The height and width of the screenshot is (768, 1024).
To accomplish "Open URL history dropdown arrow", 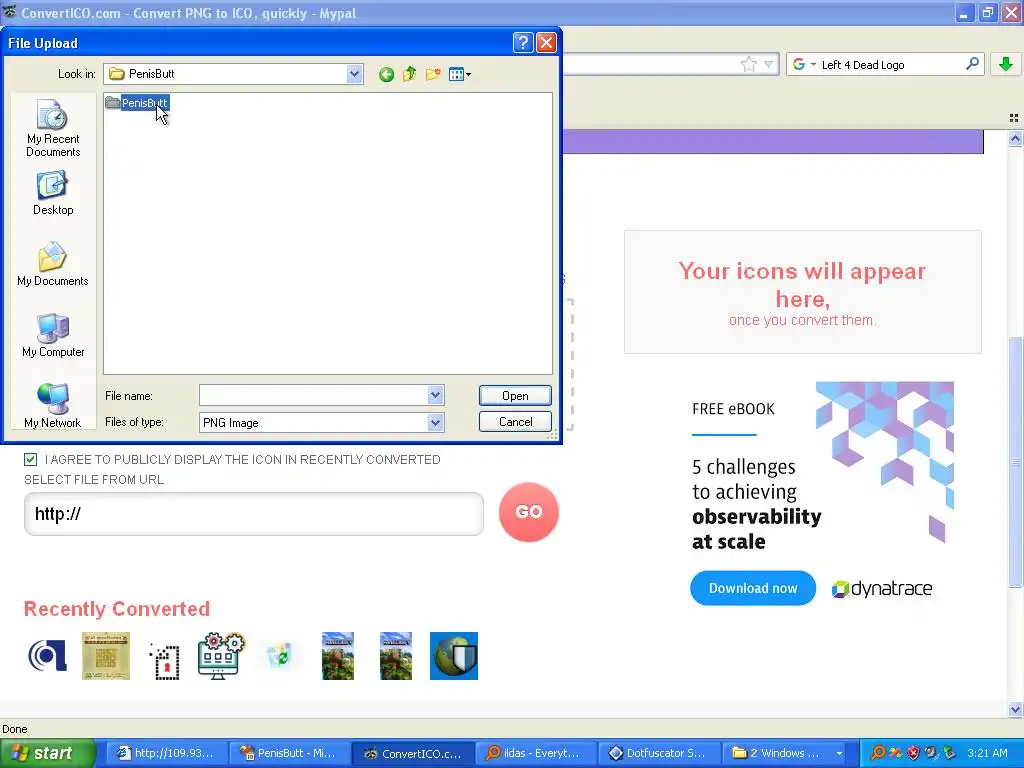I will tap(769, 64).
